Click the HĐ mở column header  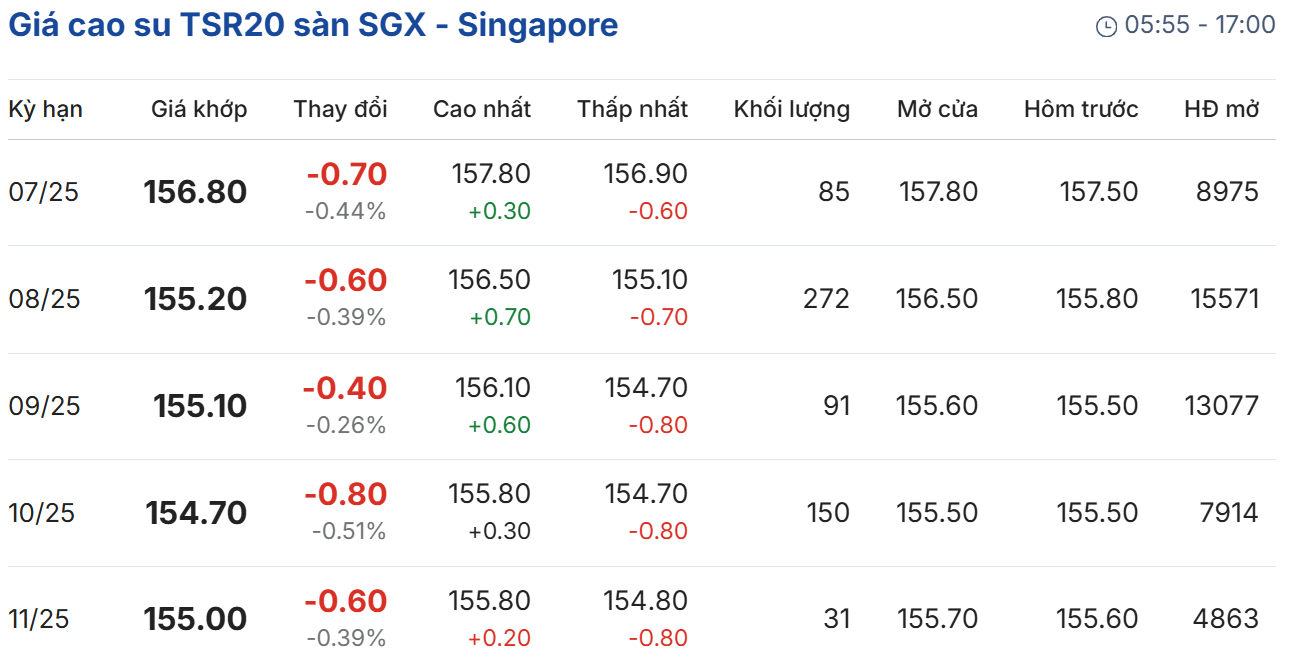click(x=1221, y=109)
